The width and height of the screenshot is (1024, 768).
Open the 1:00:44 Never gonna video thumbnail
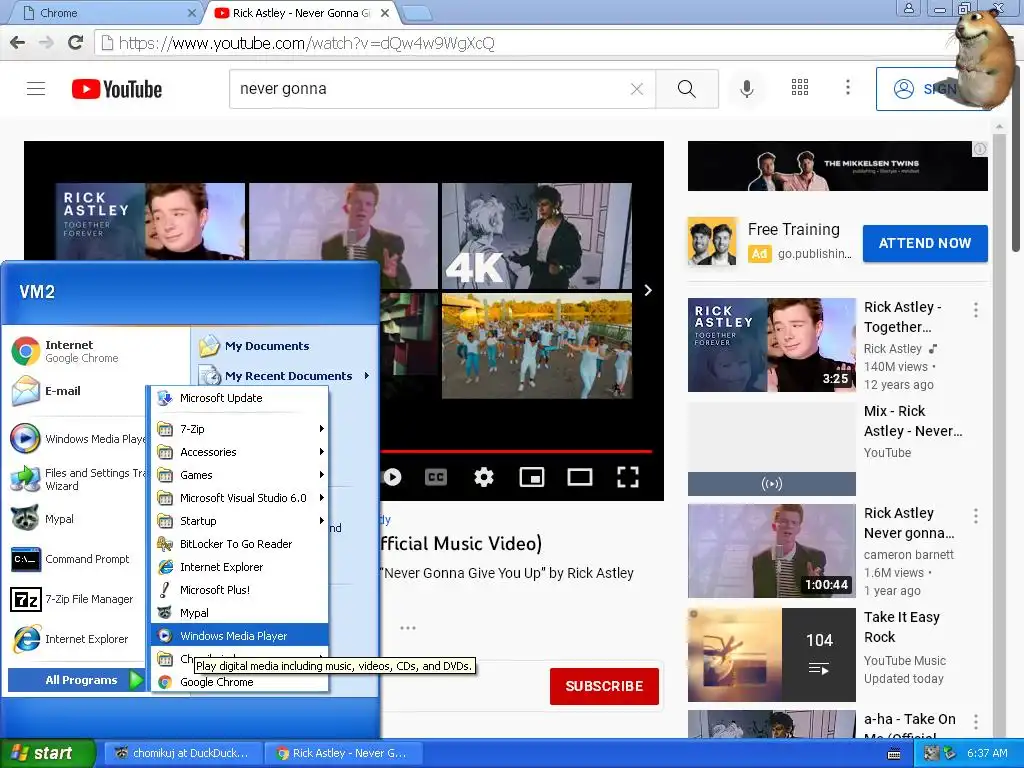pos(771,551)
